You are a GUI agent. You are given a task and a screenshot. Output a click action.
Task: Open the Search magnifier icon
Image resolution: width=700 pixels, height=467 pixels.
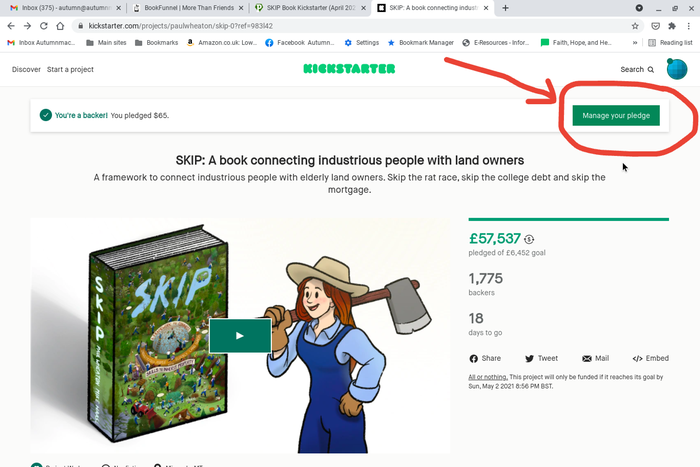point(651,70)
